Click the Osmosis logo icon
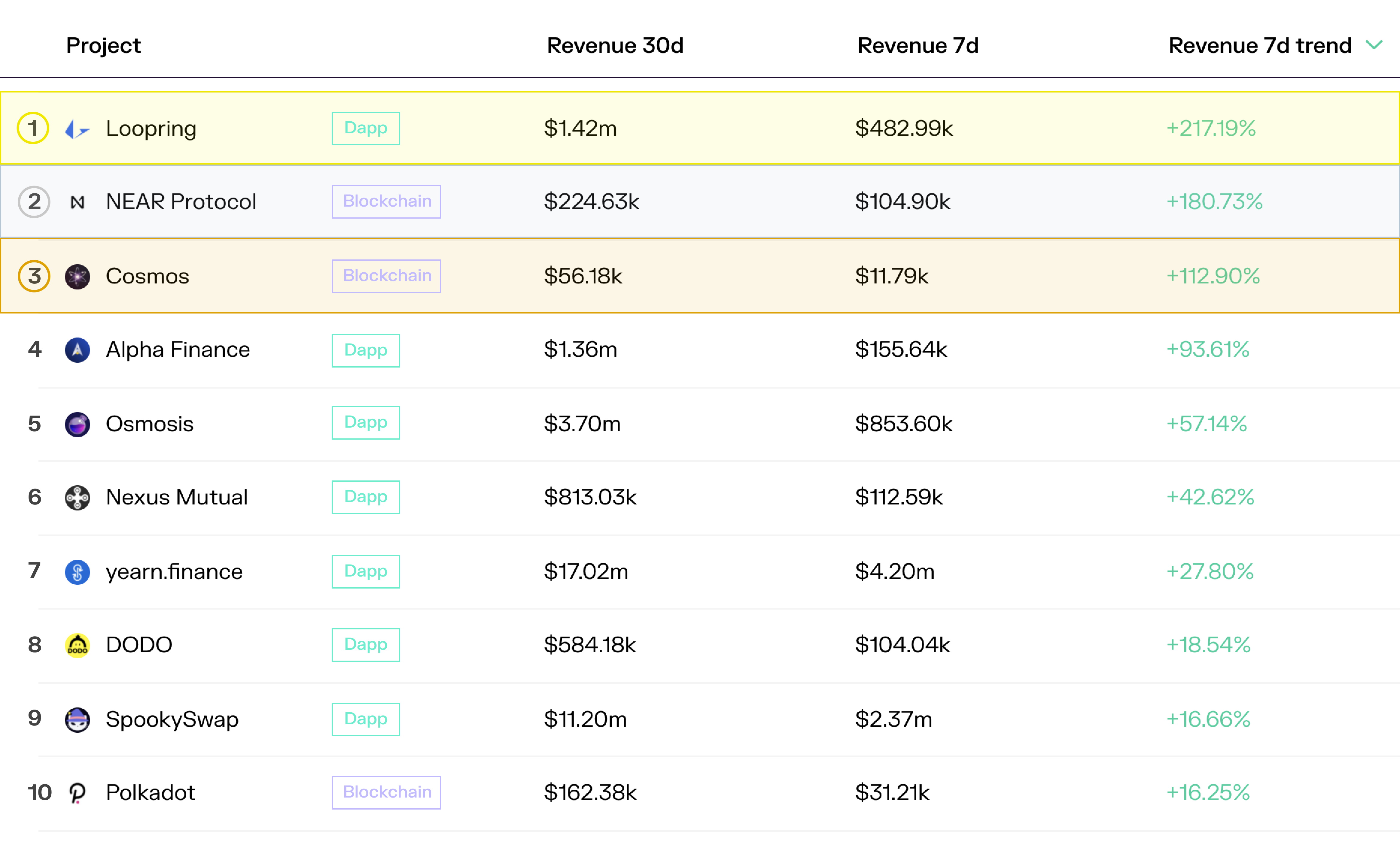Viewport: 1400px width, 860px height. 78,425
